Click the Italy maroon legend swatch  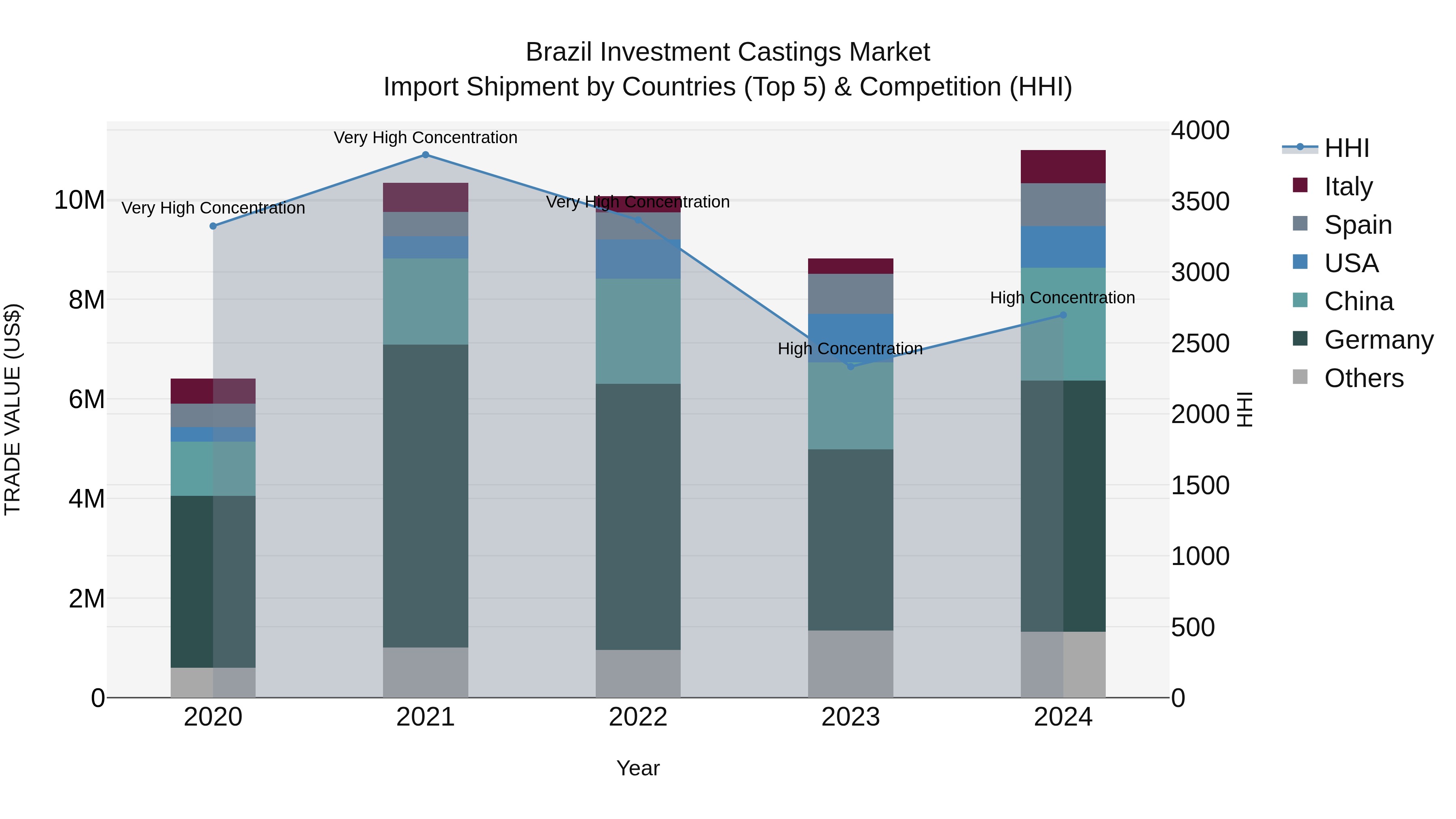click(x=1300, y=185)
